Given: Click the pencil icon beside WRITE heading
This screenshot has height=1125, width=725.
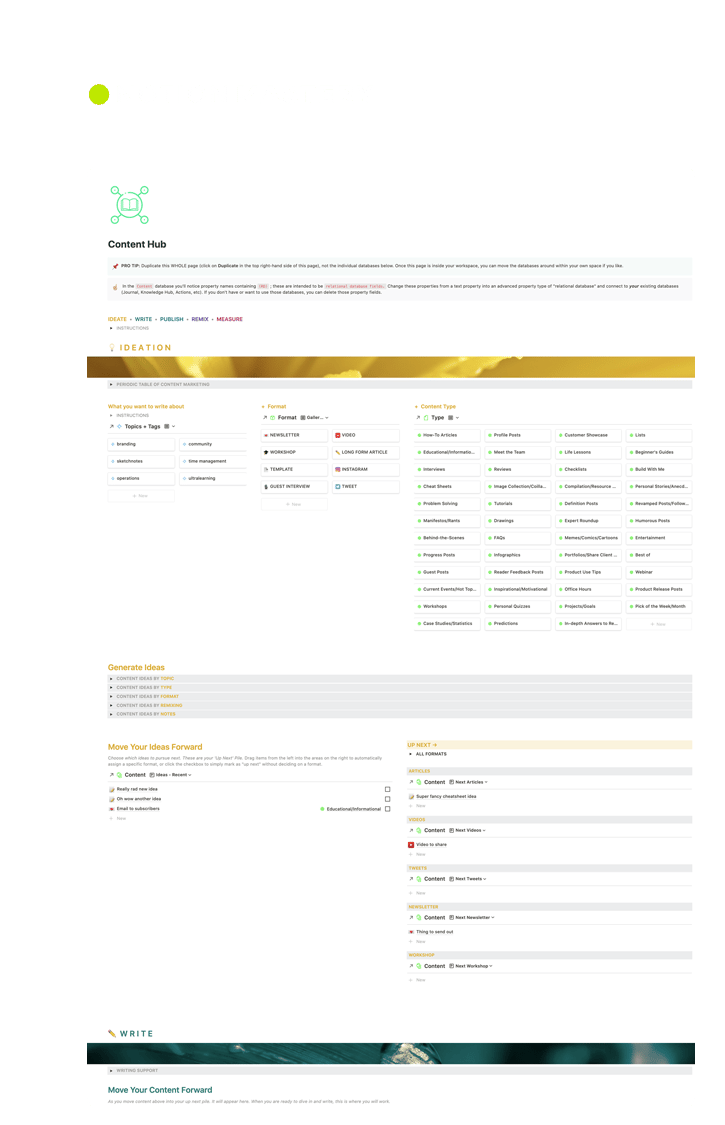Looking at the screenshot, I should pyautogui.click(x=112, y=1033).
